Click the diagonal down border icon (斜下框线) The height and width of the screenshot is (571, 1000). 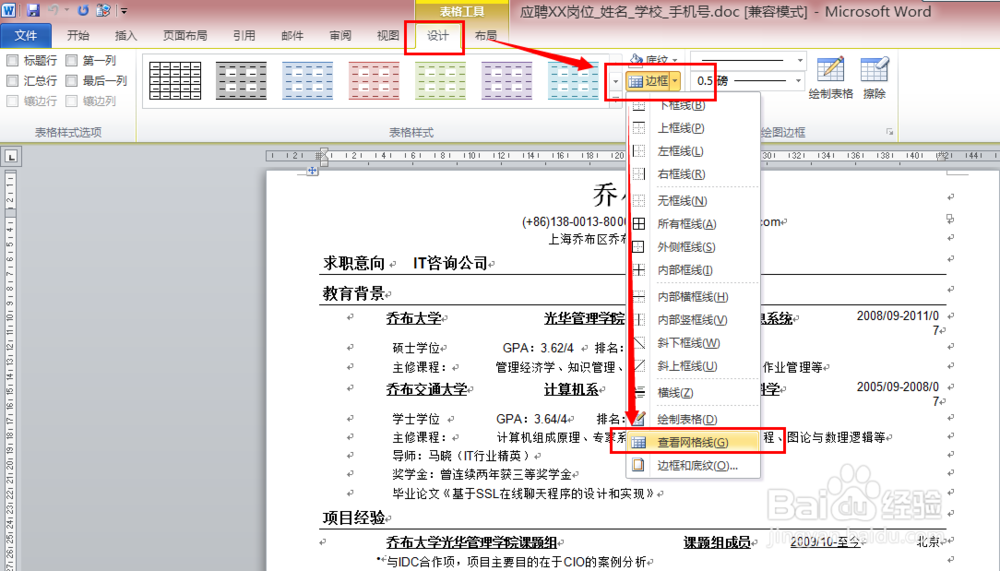(638, 343)
